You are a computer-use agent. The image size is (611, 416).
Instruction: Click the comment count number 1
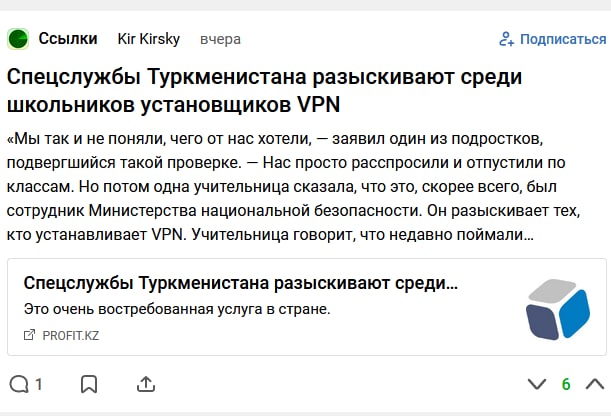click(39, 384)
